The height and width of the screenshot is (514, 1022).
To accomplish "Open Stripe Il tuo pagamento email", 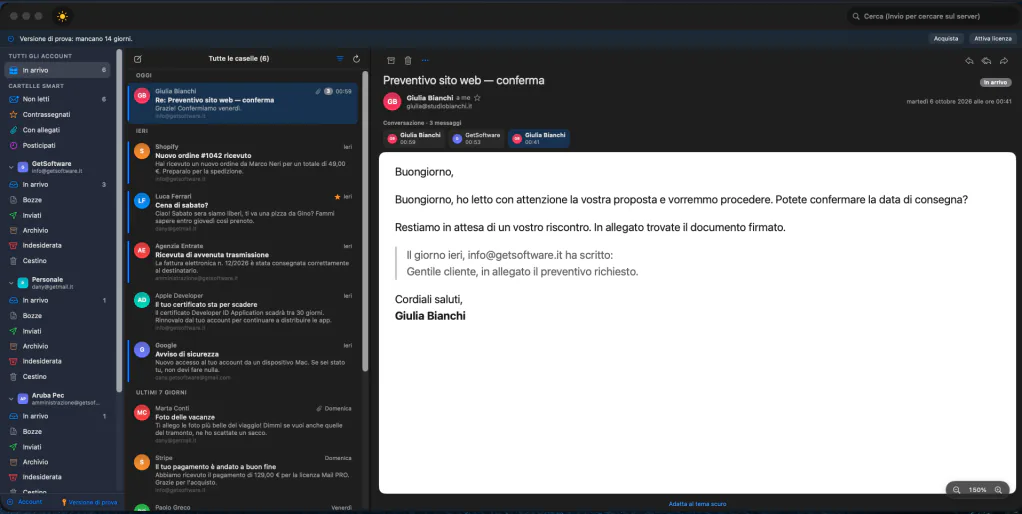I will pos(243,474).
